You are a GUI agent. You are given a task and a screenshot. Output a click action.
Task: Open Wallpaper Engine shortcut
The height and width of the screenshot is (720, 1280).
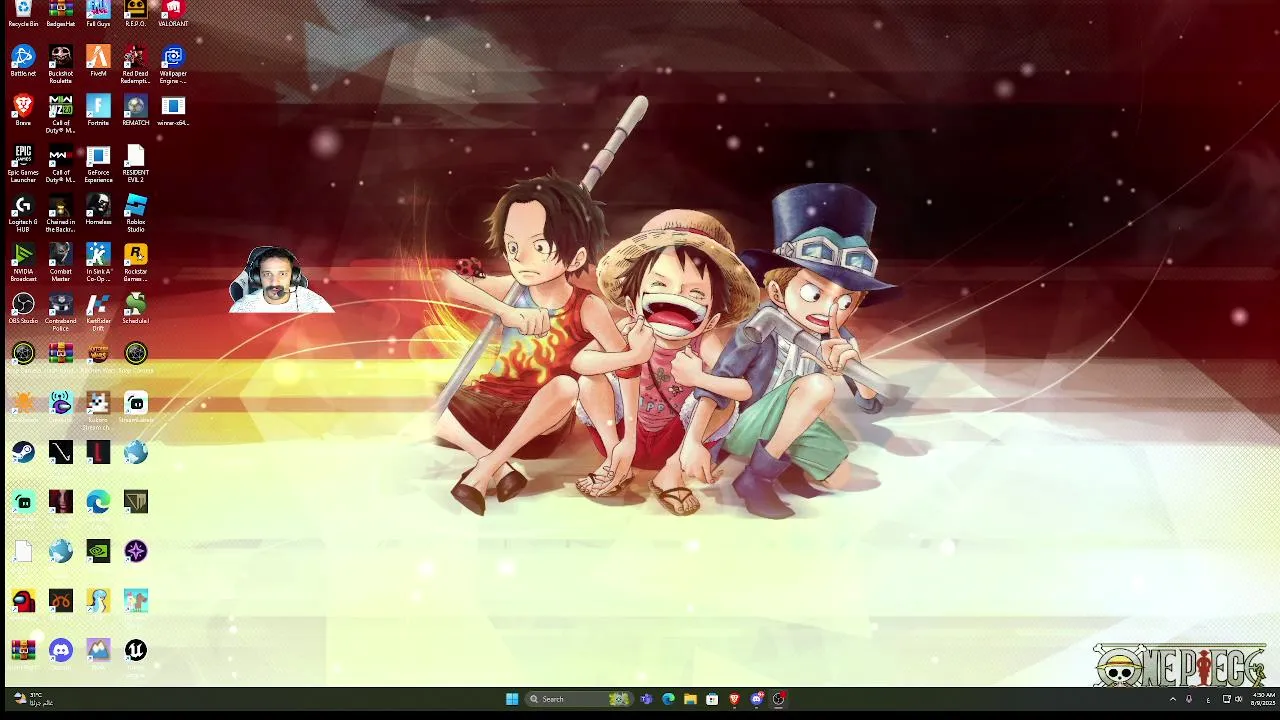[x=173, y=64]
